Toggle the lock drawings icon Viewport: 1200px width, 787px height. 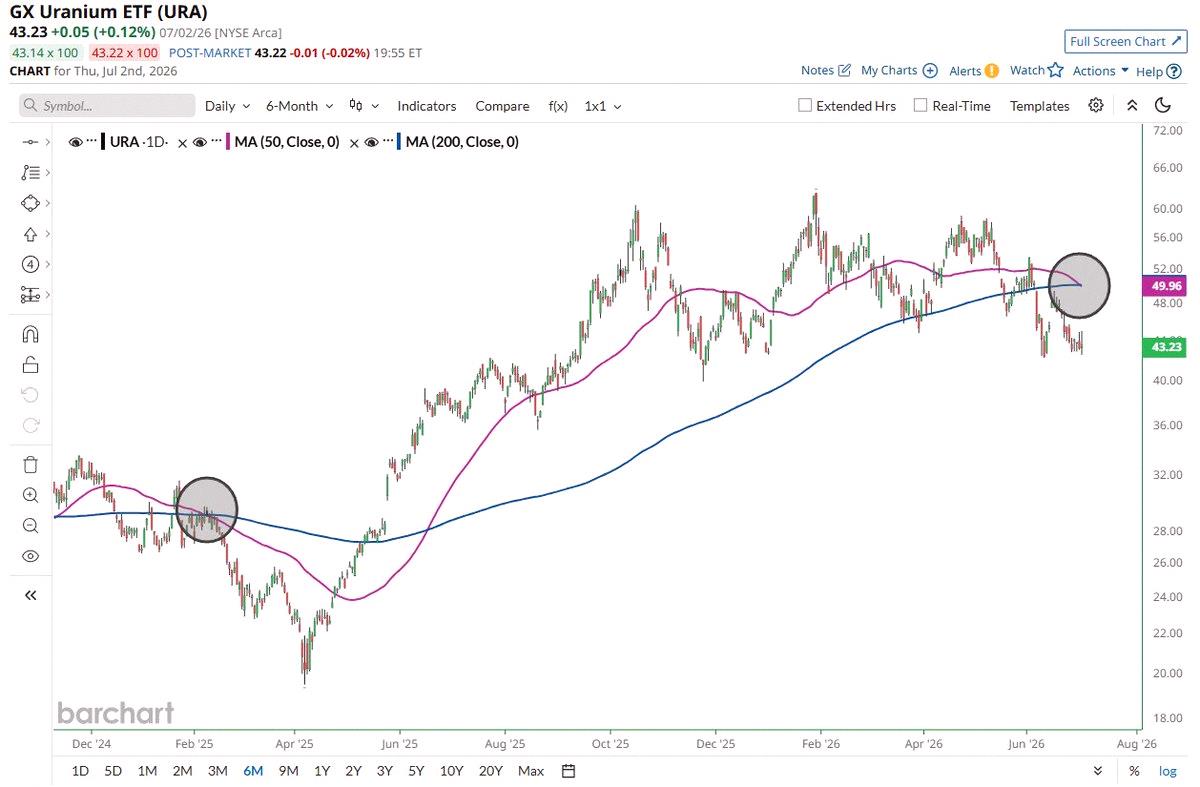[x=30, y=364]
